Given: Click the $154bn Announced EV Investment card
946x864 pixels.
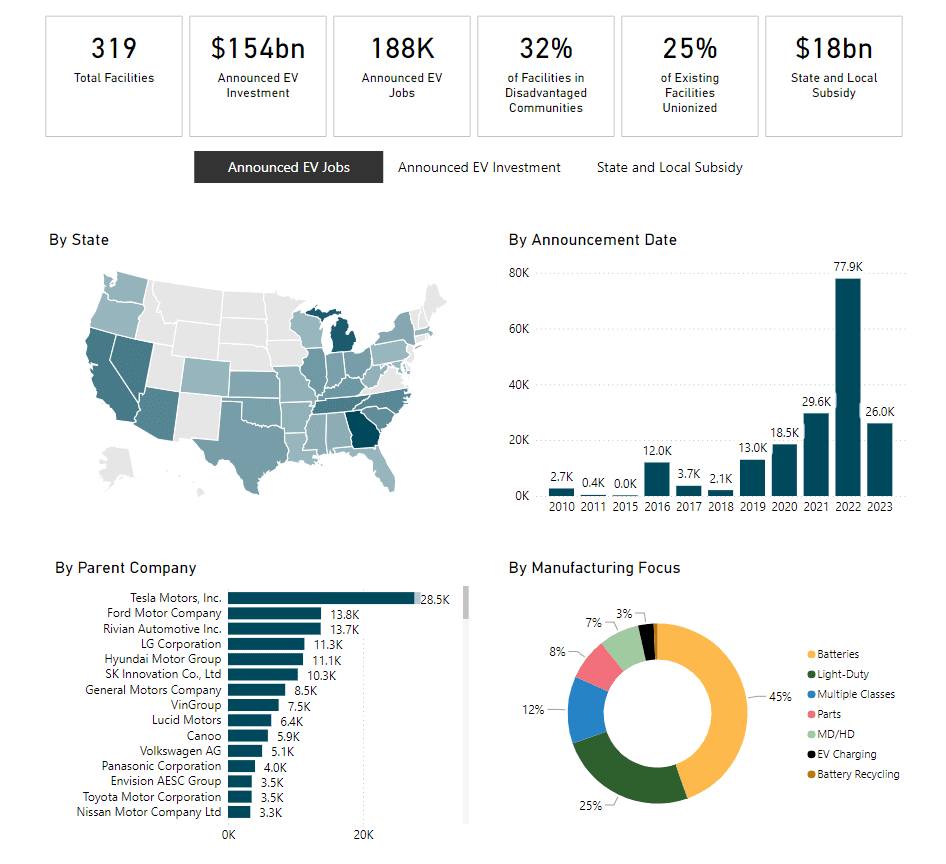Looking at the screenshot, I should tap(258, 76).
